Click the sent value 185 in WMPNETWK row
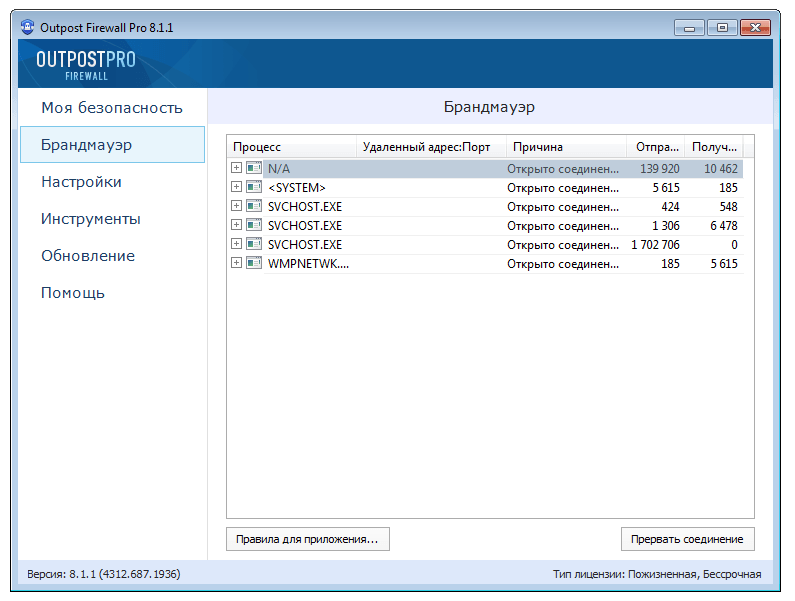The width and height of the screenshot is (795, 601). click(x=670, y=264)
